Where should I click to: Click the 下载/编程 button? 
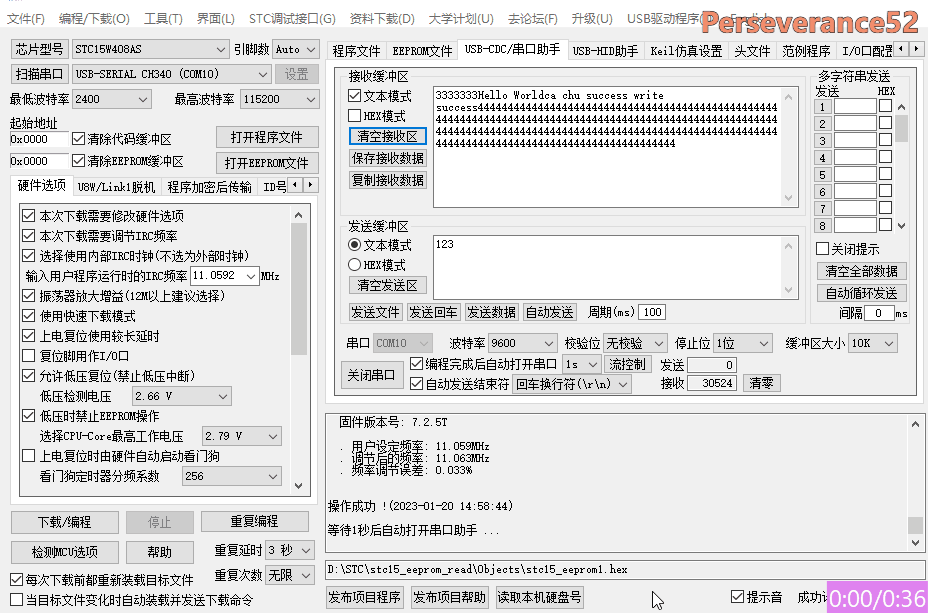pos(65,522)
